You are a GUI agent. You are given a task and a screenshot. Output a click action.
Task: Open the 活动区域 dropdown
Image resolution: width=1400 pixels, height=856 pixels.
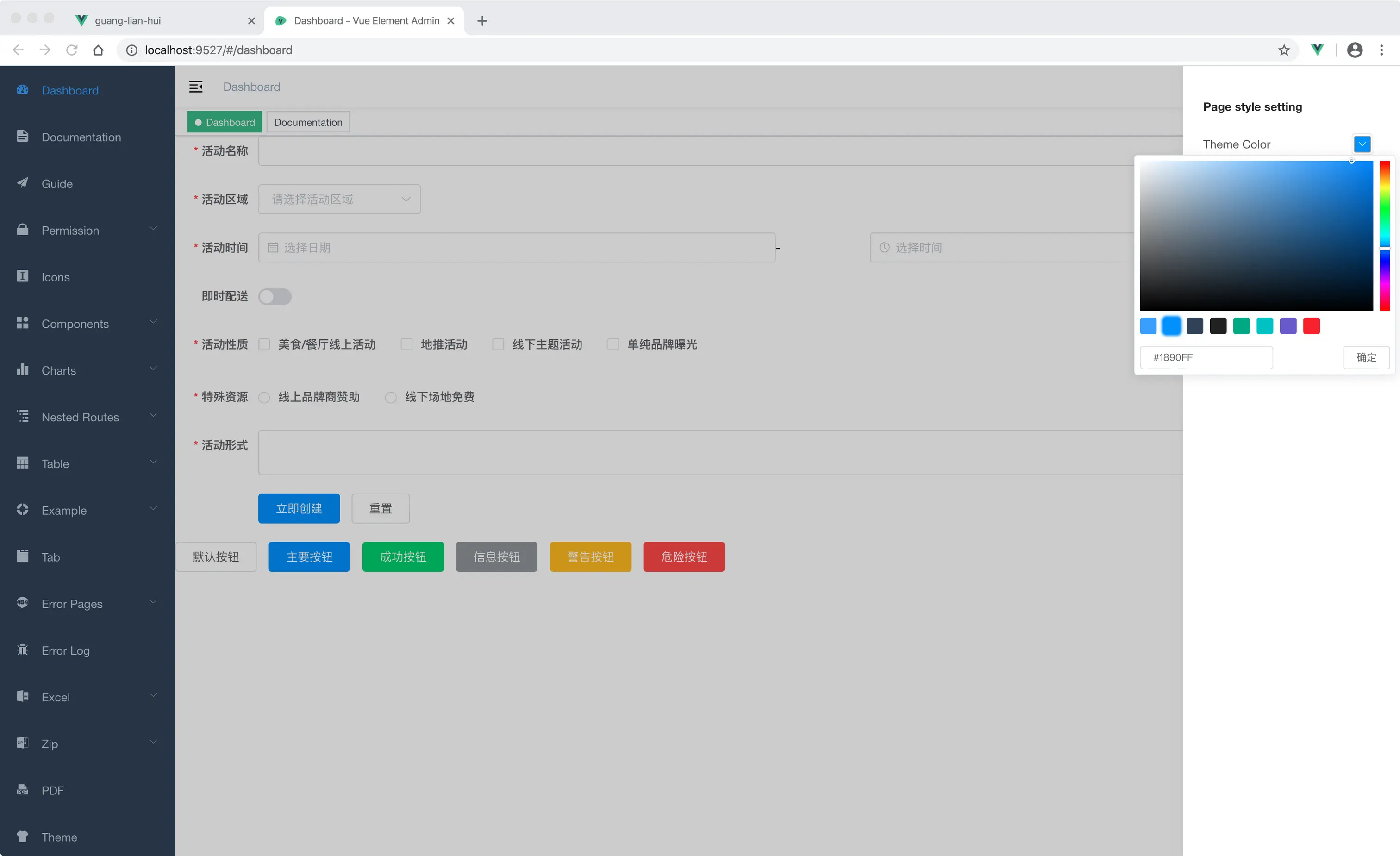click(x=339, y=199)
